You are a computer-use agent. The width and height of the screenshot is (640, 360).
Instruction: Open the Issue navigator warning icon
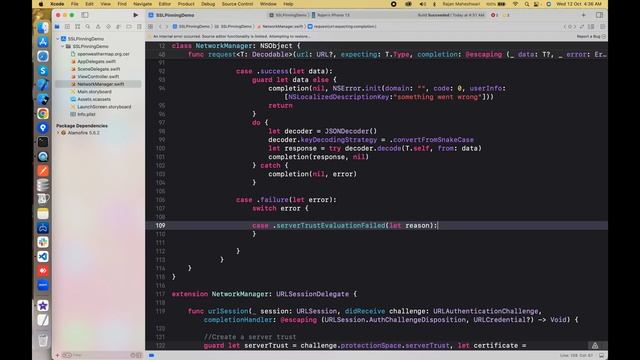pos(98,27)
